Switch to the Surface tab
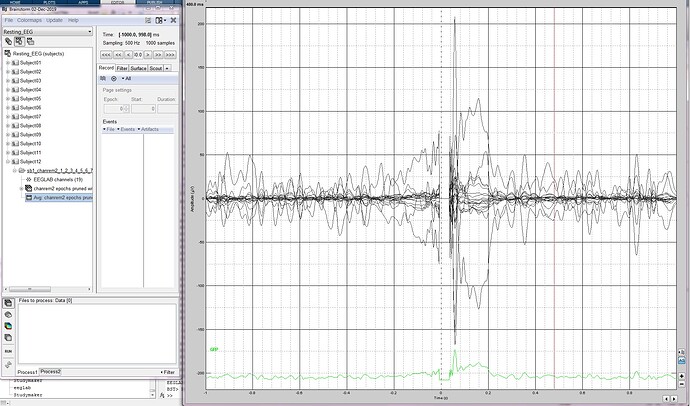This screenshot has width=690, height=406. click(x=138, y=68)
